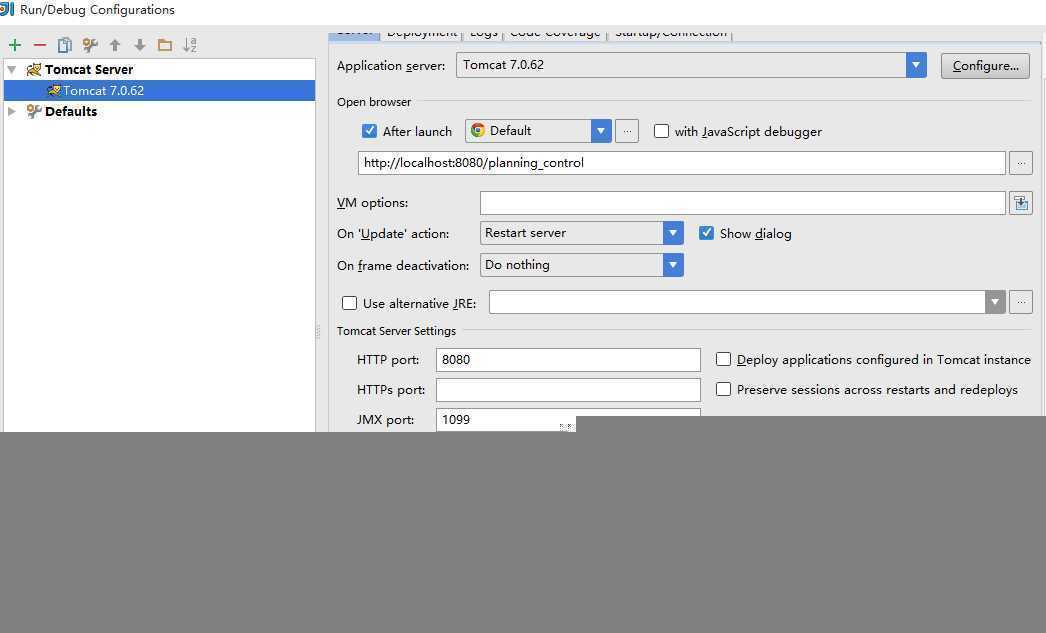Browse for an alternative JRE with the ellipsis

1021,302
